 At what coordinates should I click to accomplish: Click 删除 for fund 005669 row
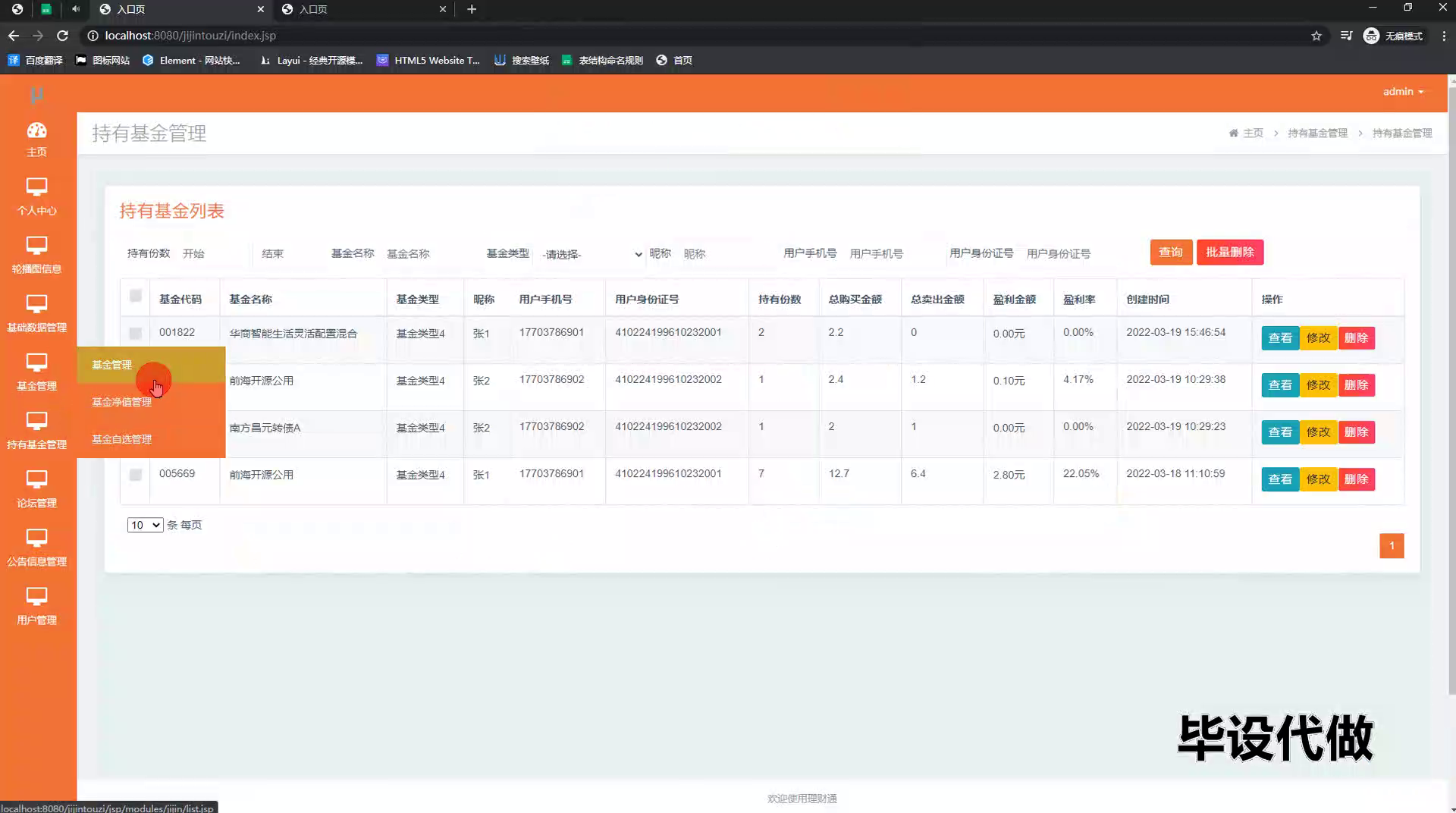tap(1356, 479)
